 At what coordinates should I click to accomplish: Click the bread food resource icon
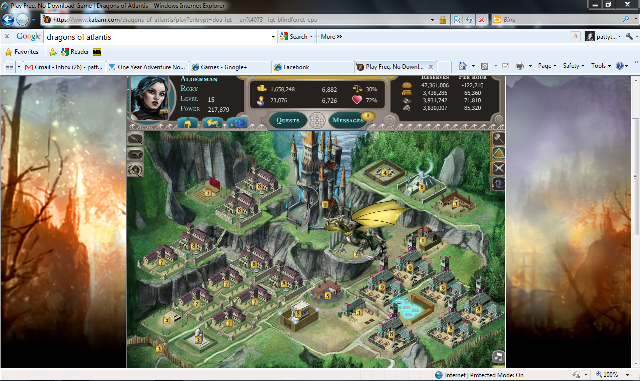(407, 85)
